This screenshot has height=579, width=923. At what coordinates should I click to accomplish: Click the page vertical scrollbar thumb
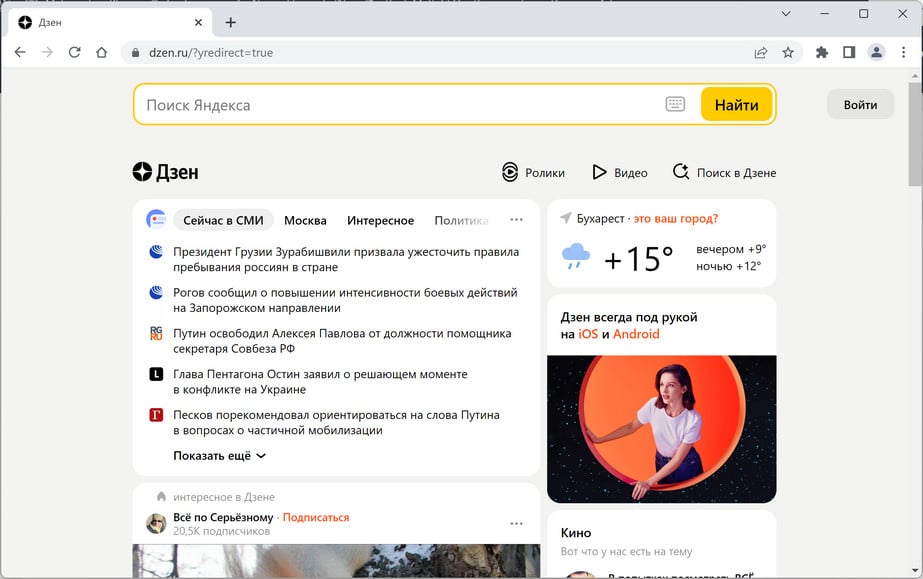[x=915, y=134]
